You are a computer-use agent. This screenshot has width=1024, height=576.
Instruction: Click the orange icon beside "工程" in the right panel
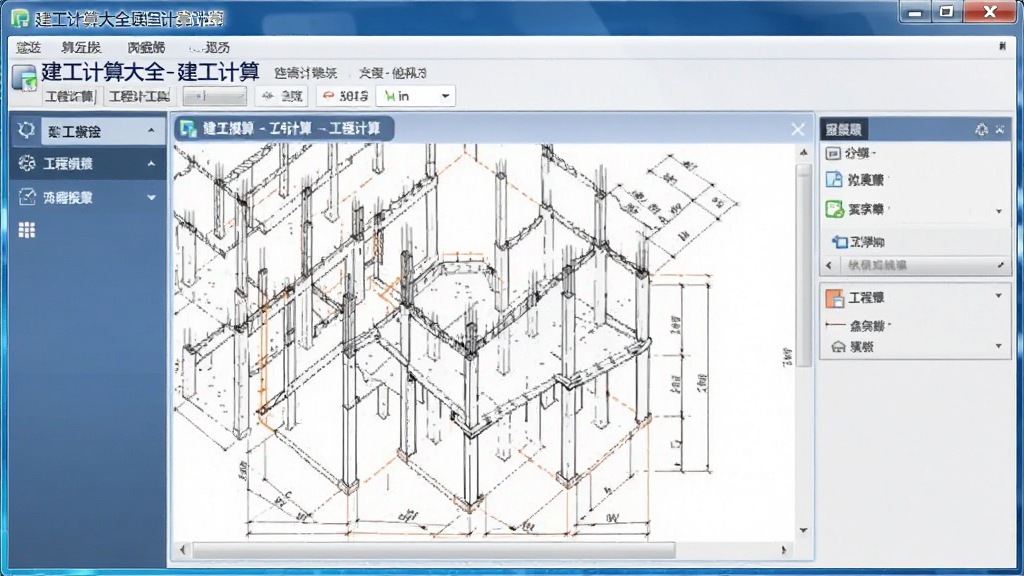pos(835,298)
